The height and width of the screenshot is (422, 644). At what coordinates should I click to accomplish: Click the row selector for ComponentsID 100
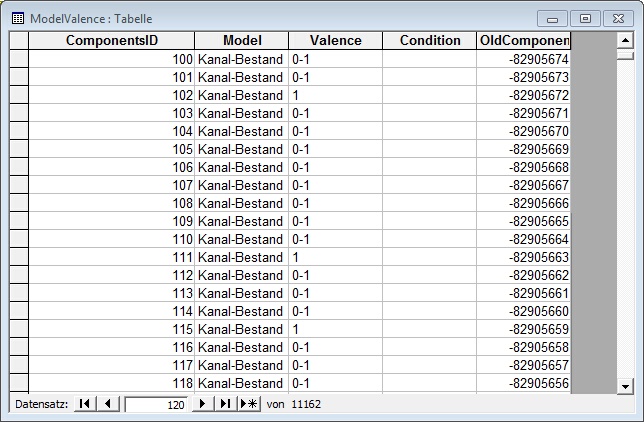(18, 59)
